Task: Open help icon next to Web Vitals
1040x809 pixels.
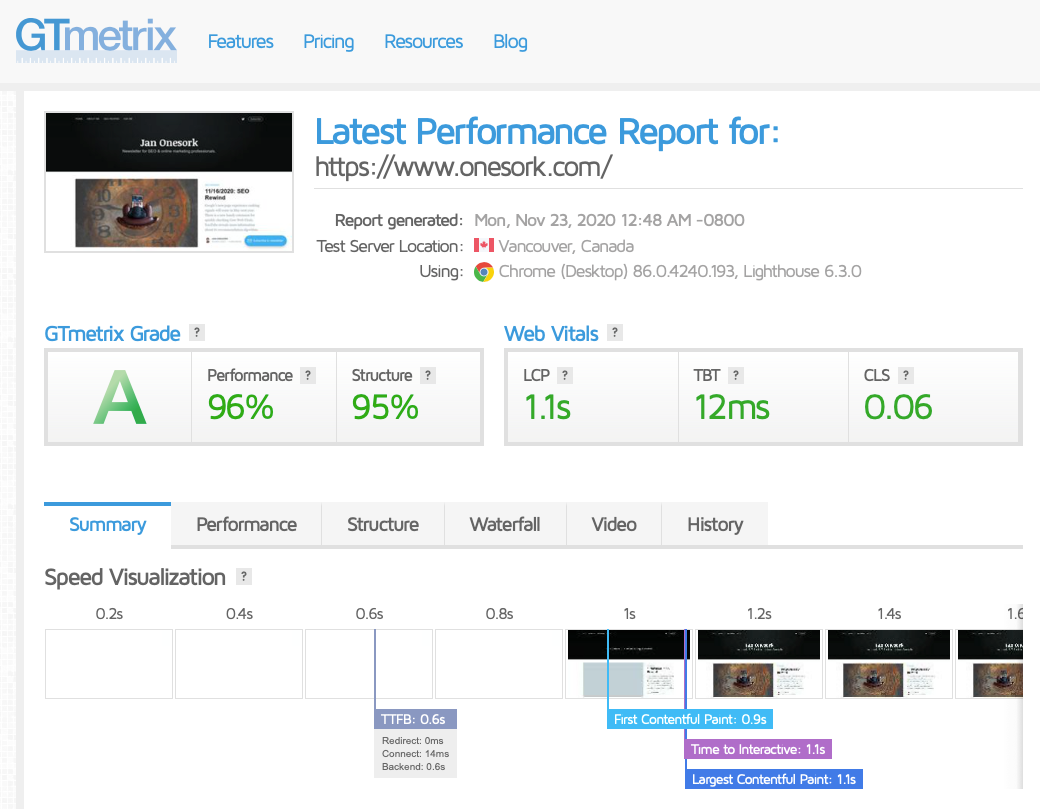Action: [x=615, y=332]
